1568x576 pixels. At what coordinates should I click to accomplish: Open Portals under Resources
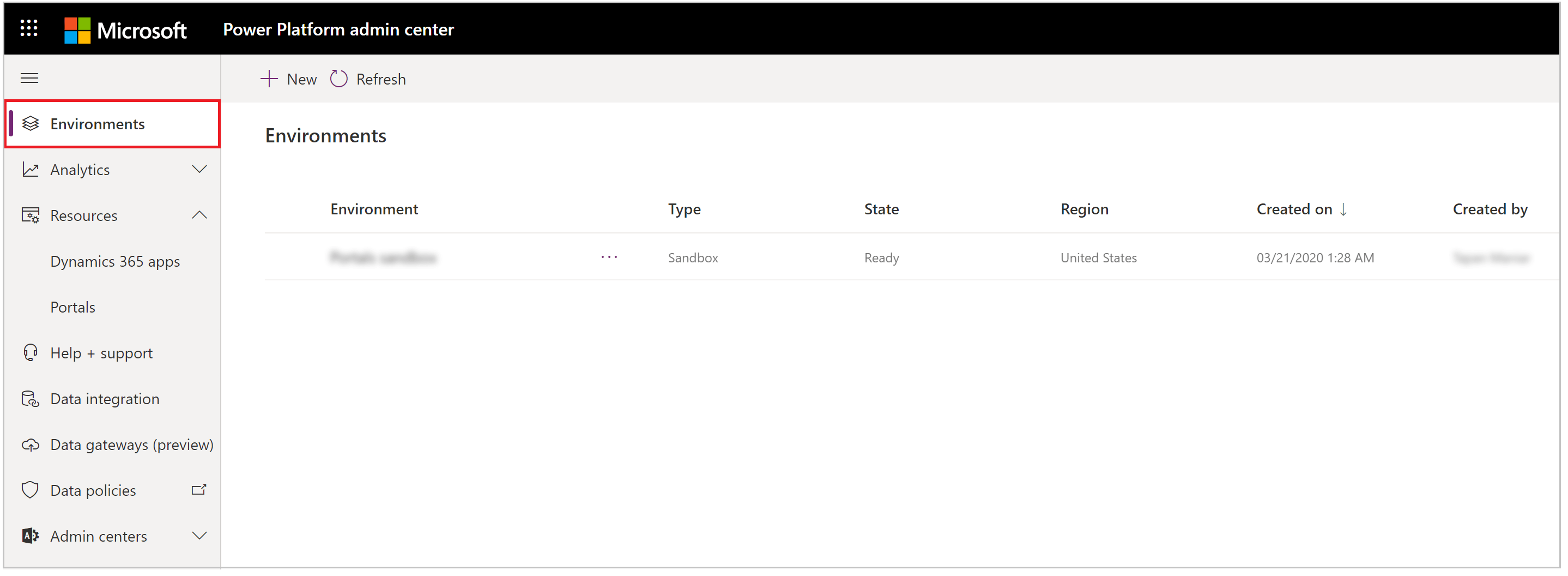pyautogui.click(x=73, y=308)
